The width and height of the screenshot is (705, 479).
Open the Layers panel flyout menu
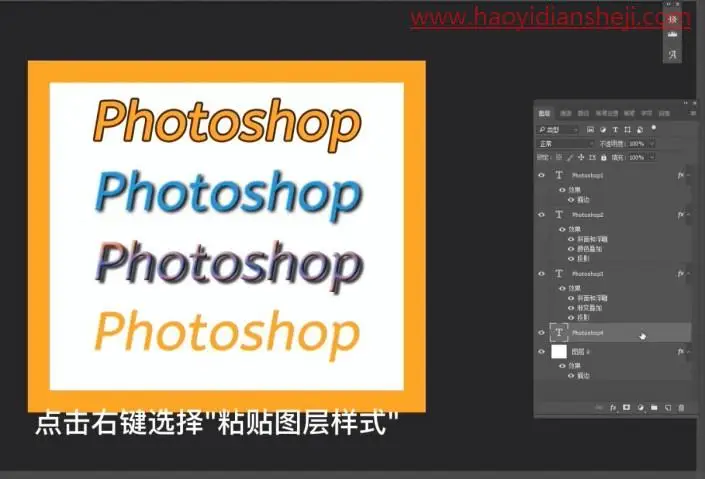(692, 113)
